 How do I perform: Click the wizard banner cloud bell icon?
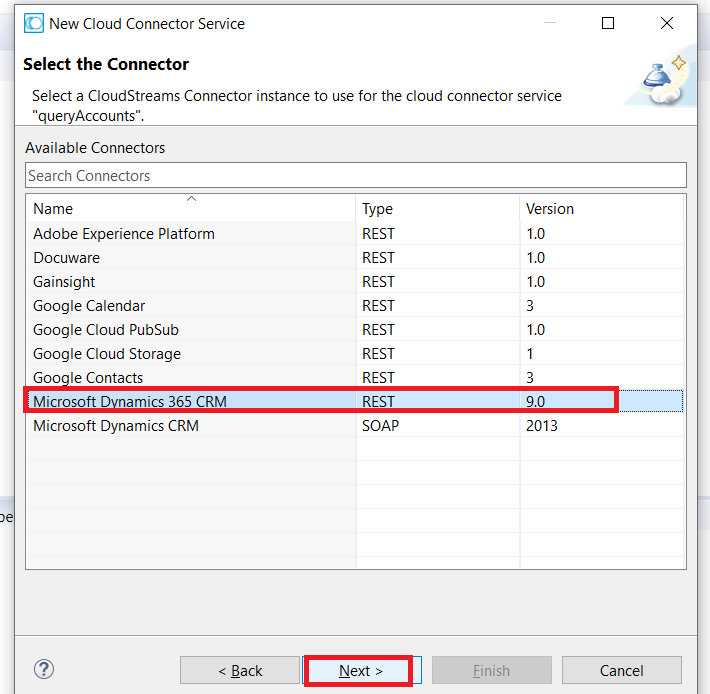point(663,82)
